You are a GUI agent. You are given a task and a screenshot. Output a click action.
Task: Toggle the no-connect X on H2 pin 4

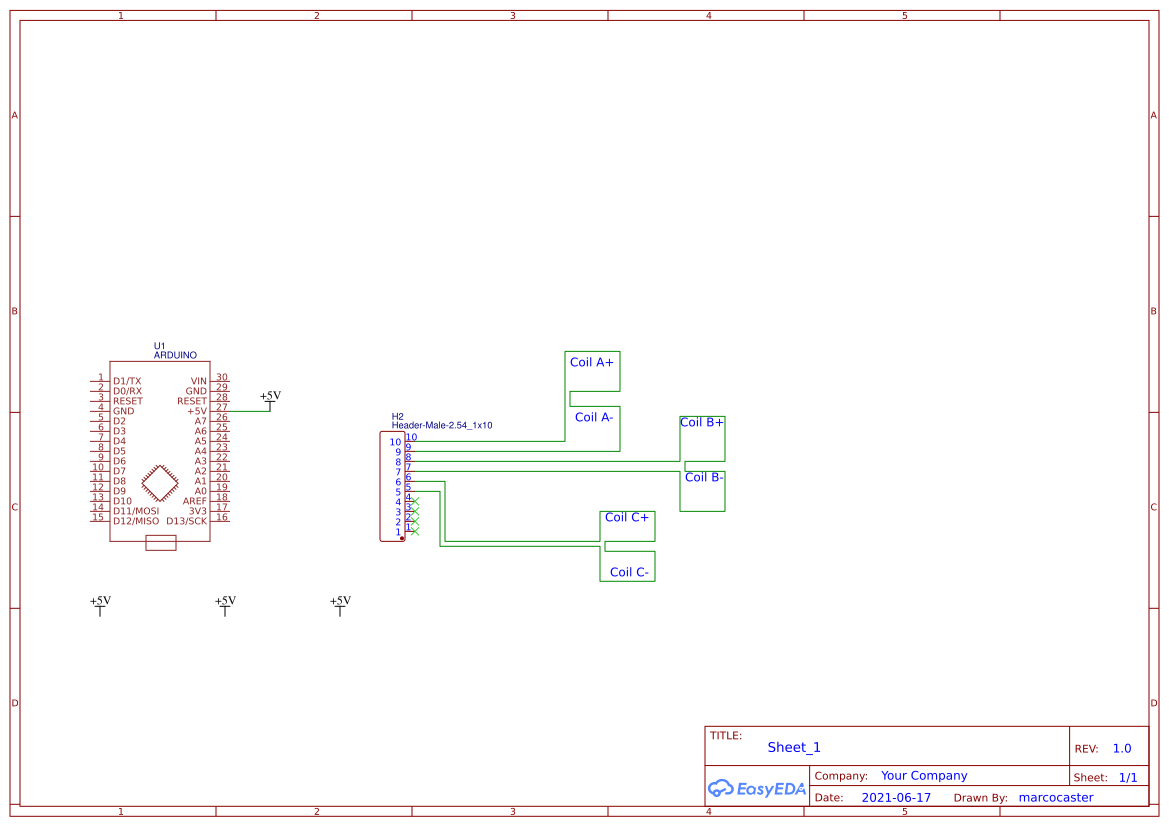(415, 500)
